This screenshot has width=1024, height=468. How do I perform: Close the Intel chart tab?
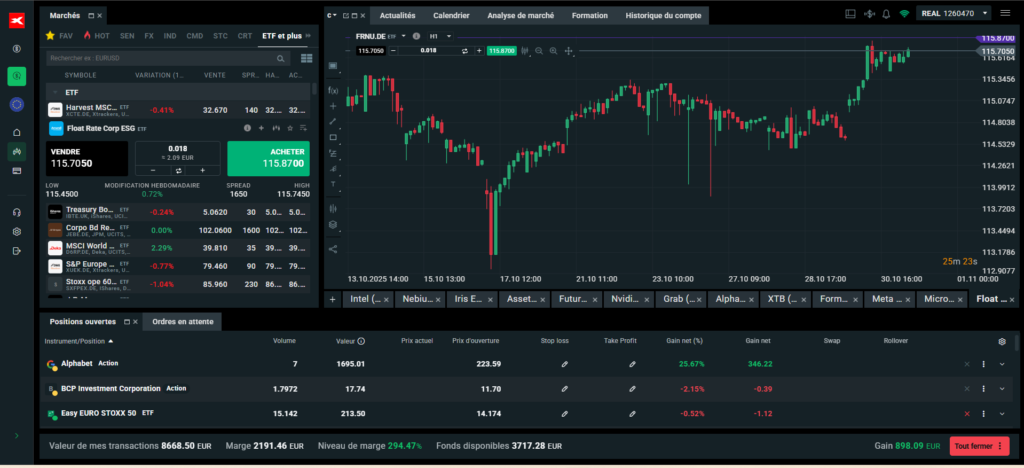(x=386, y=300)
